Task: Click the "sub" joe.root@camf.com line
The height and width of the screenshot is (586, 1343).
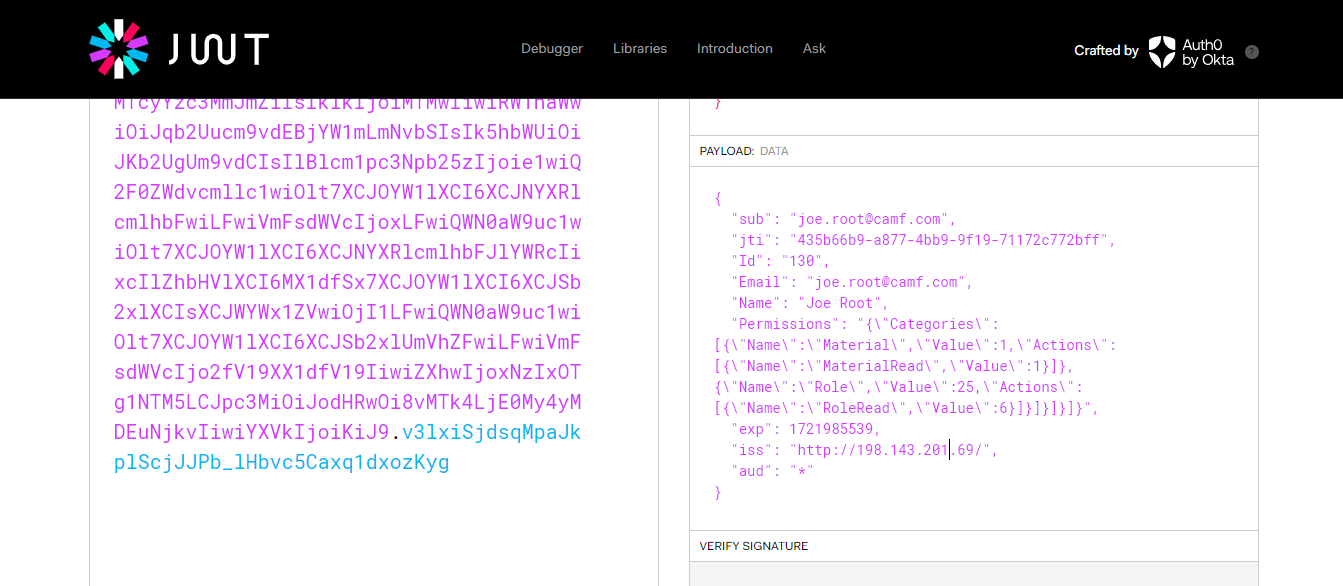Action: (844, 219)
